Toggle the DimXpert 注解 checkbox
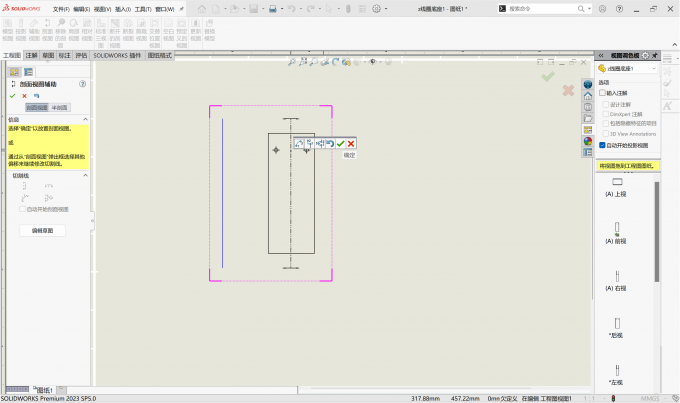This screenshot has height=403, width=680. (x=606, y=114)
